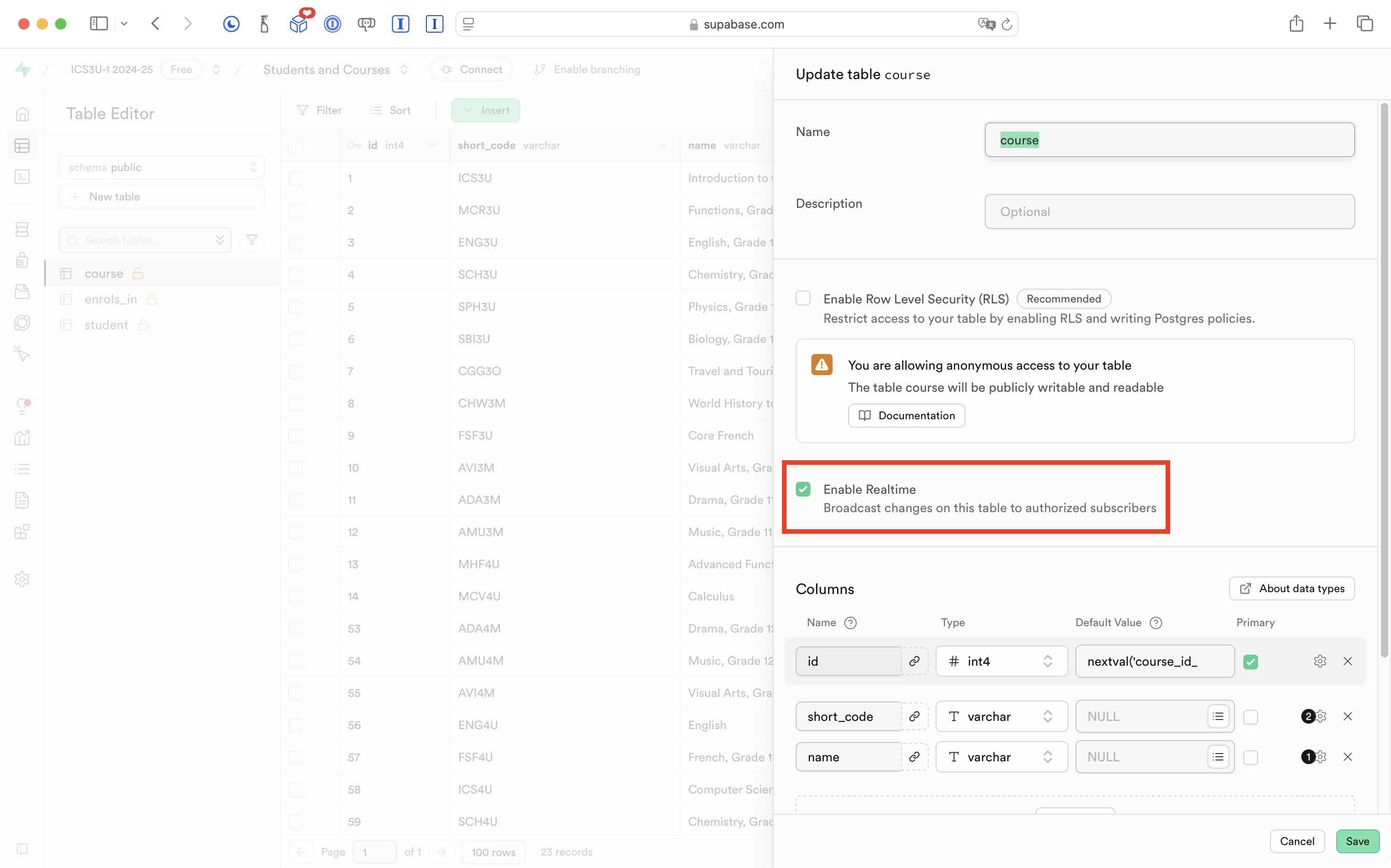The height and width of the screenshot is (868, 1391).
Task: Click the Save button
Action: (1357, 841)
